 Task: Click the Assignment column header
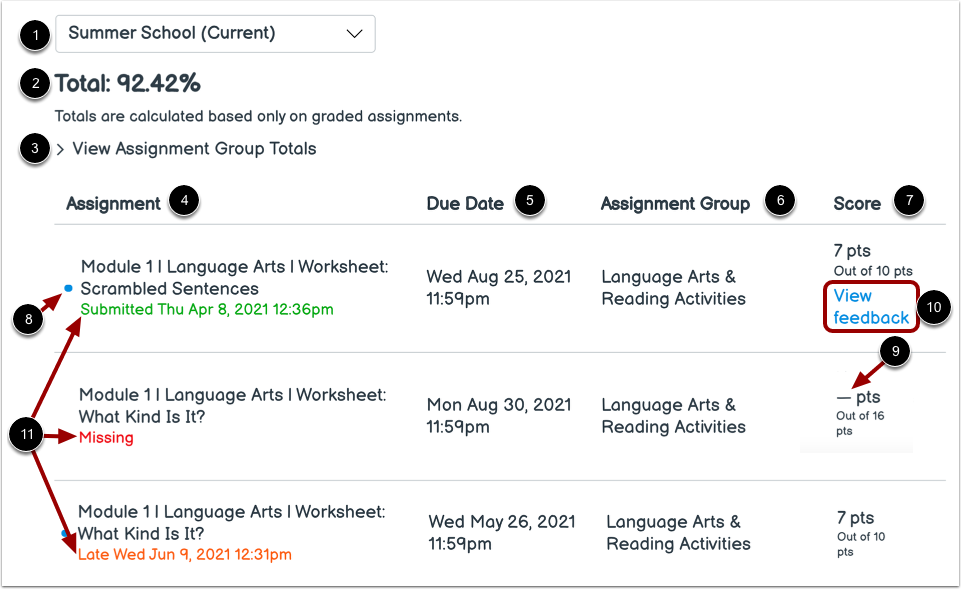coord(113,202)
